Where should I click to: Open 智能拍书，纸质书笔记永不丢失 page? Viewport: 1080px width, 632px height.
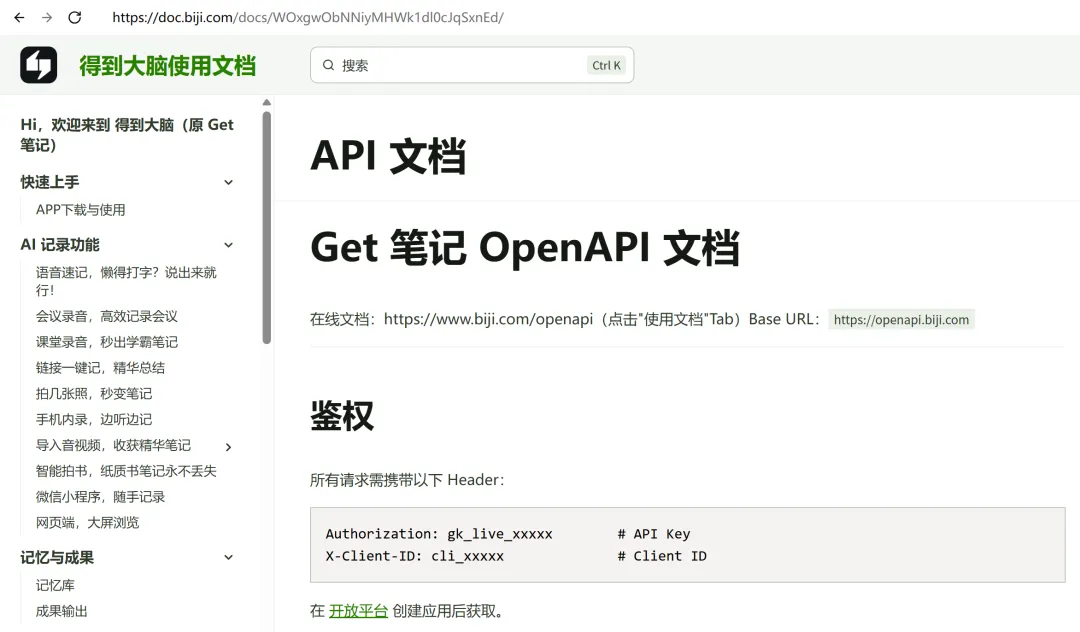click(126, 471)
